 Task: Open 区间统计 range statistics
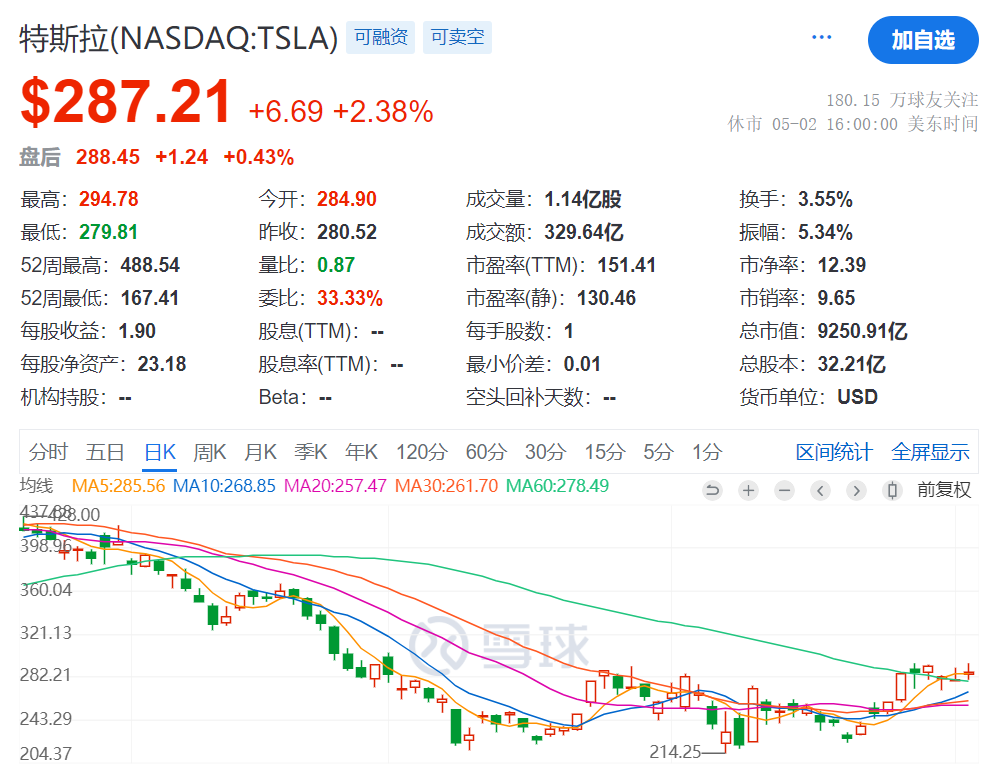[x=834, y=452]
